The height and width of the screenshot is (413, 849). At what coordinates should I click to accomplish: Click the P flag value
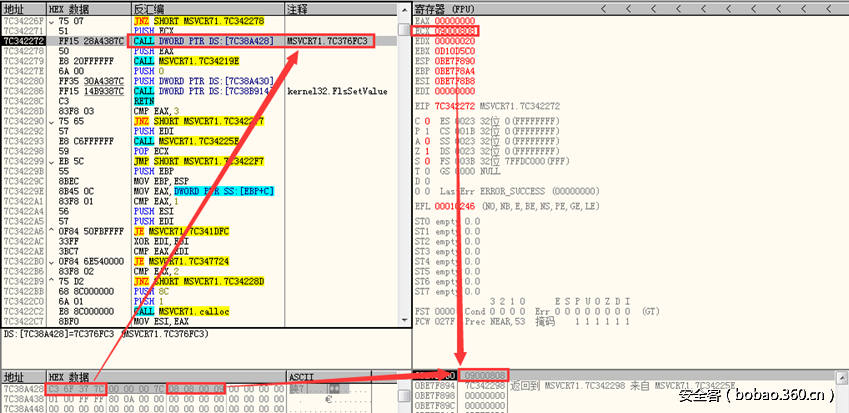point(426,131)
